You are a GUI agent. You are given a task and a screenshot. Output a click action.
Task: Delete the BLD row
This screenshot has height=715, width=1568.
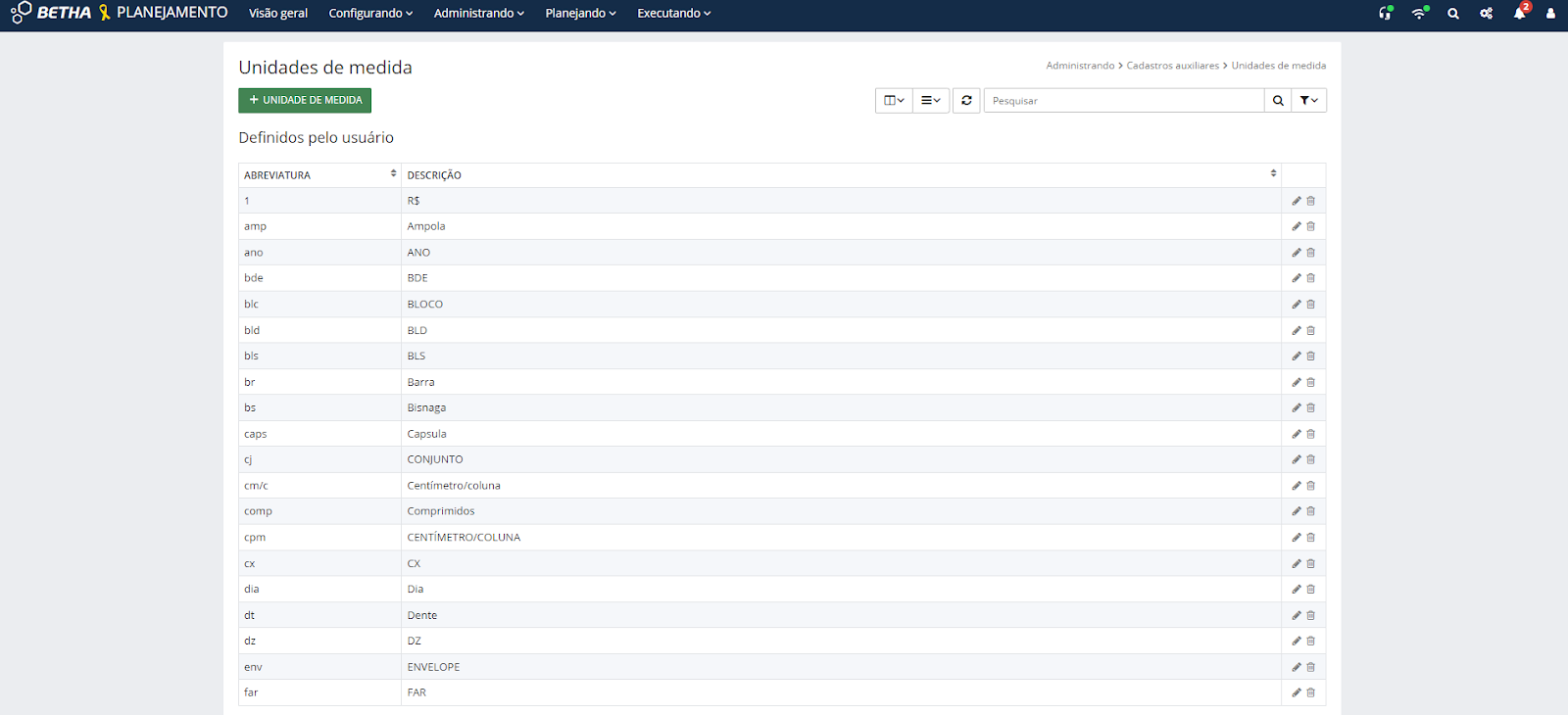(x=1311, y=330)
